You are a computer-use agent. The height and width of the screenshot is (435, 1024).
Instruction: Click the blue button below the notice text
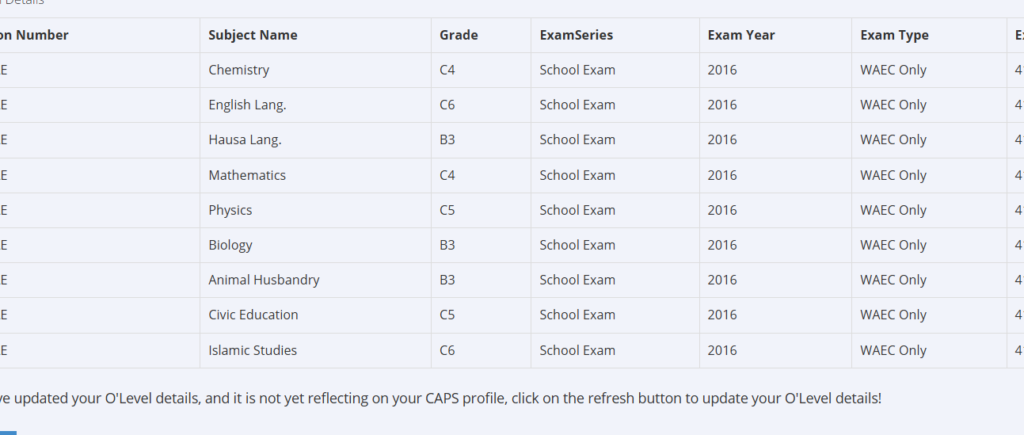(x=8, y=432)
